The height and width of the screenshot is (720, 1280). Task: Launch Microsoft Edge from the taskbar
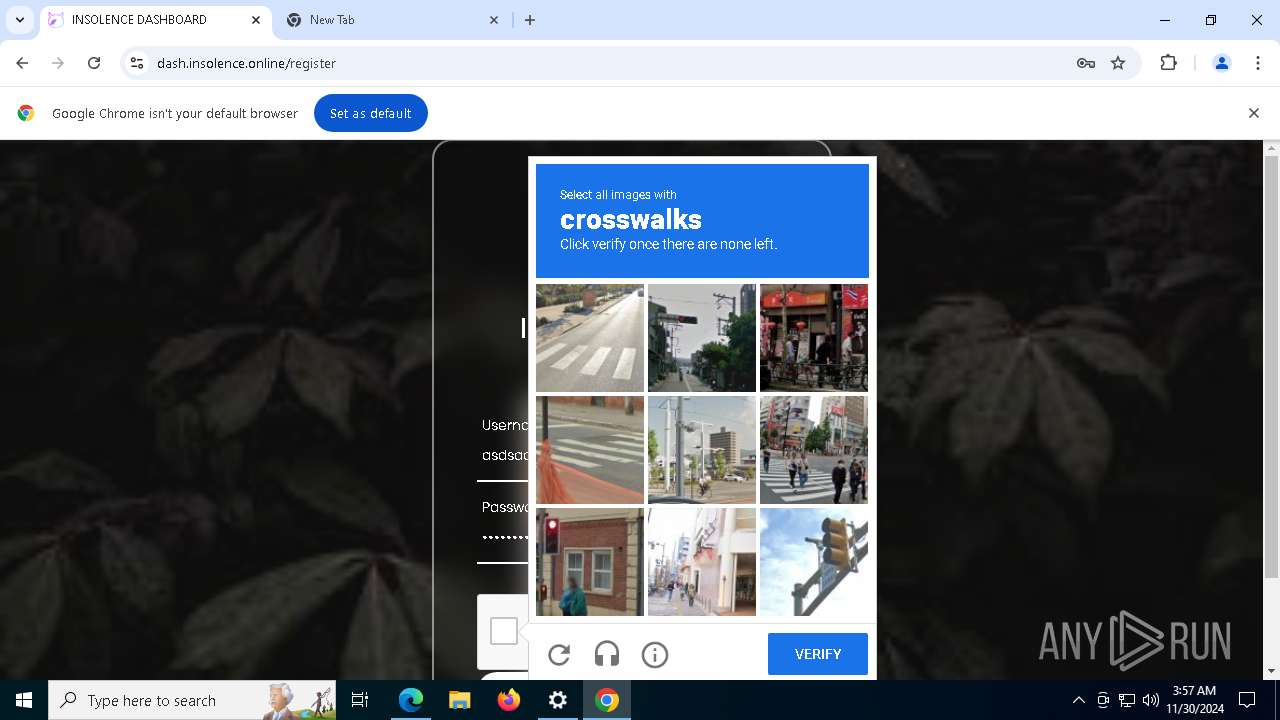[x=411, y=700]
